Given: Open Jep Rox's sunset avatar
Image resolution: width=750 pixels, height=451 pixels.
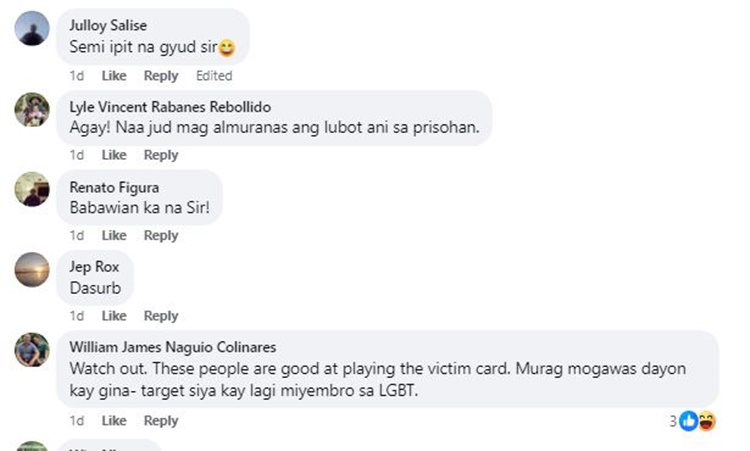Looking at the screenshot, I should point(32,270).
